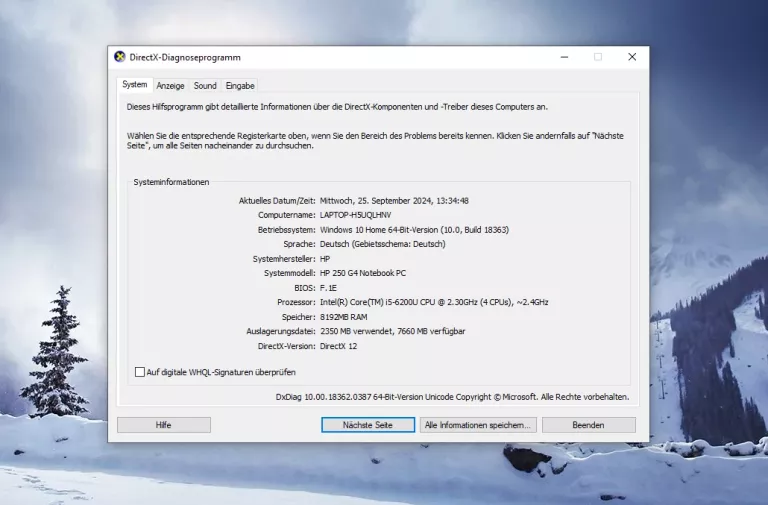The width and height of the screenshot is (768, 505).
Task: Minimize the DirectX-Diagnoseprogramm window
Action: click(564, 57)
